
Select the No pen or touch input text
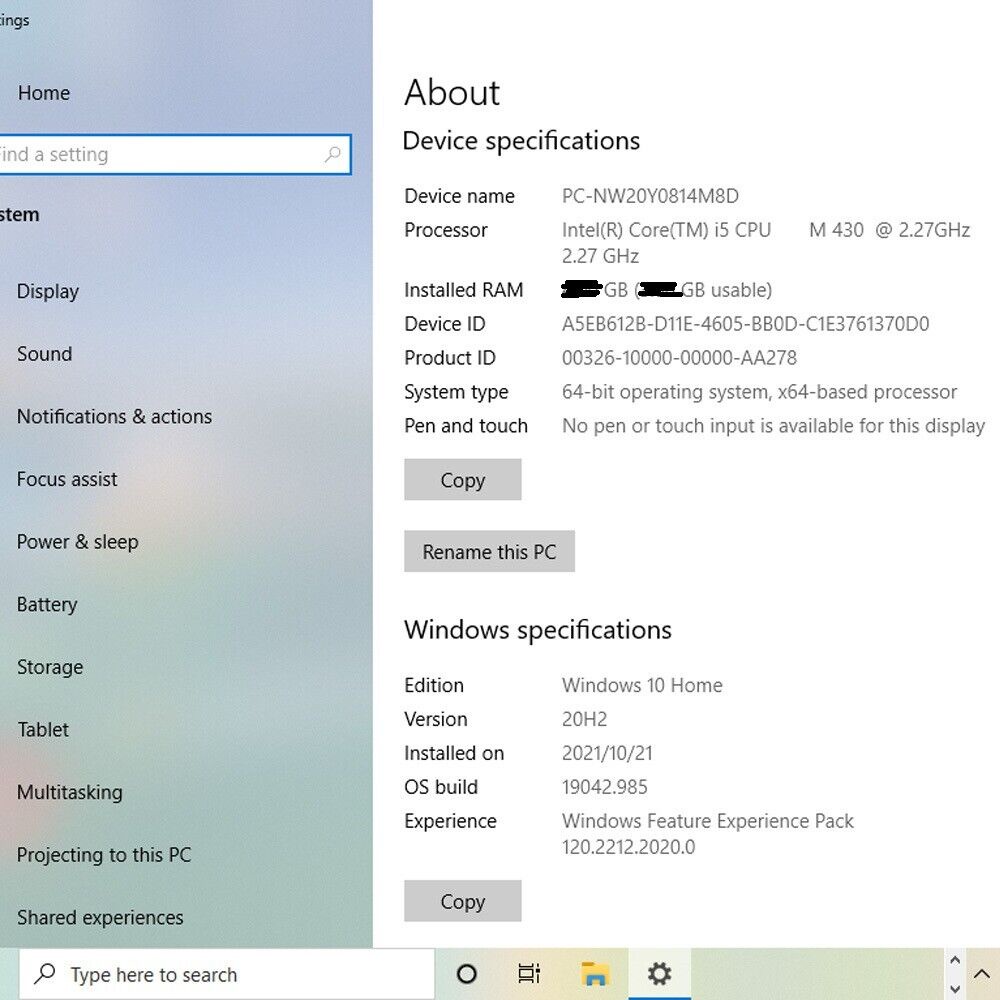point(773,425)
